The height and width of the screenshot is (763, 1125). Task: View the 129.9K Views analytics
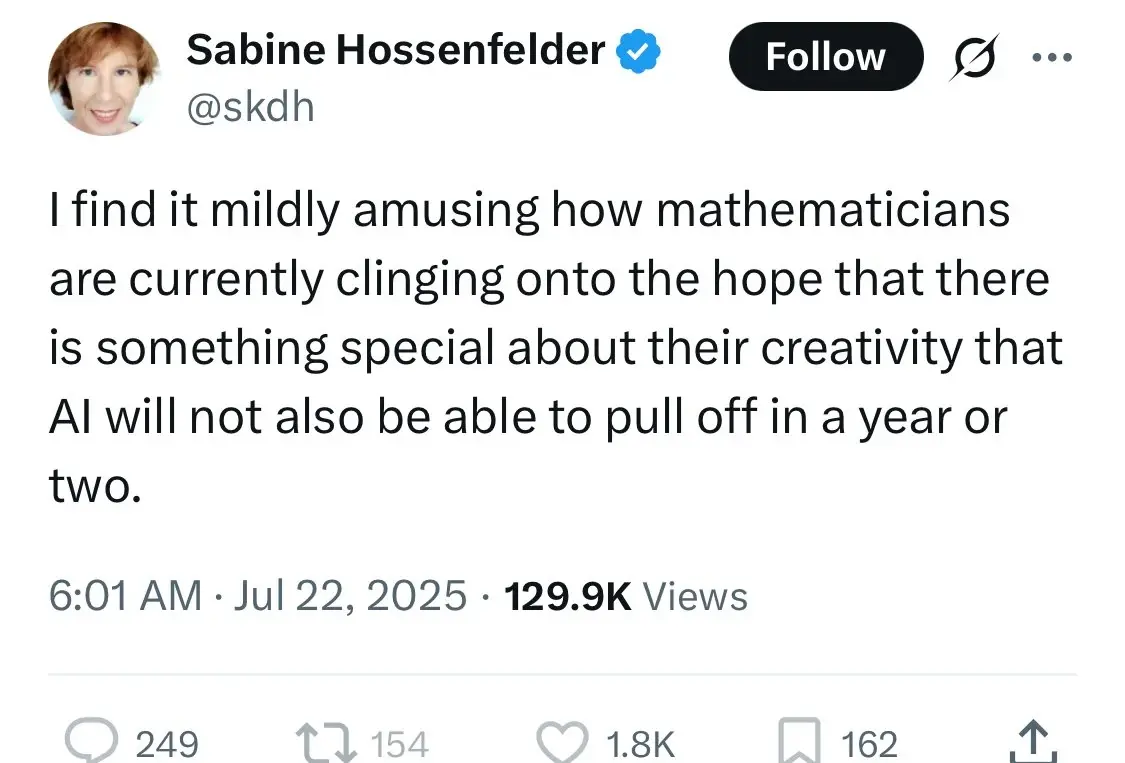pyautogui.click(x=626, y=596)
